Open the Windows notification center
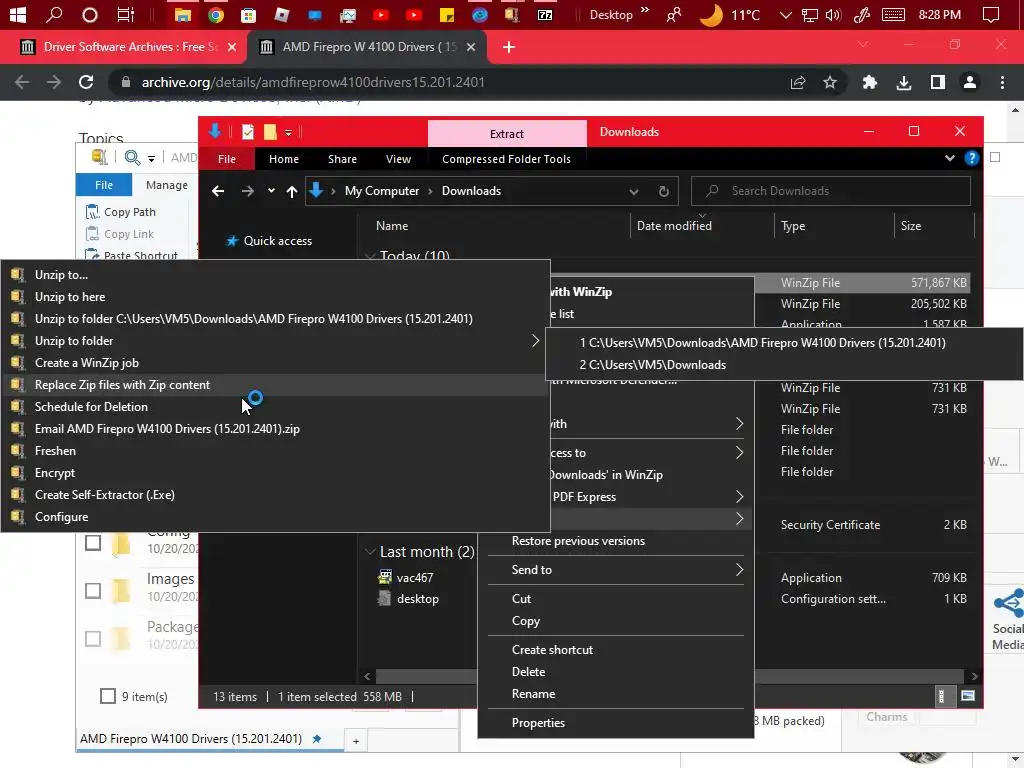 (x=991, y=14)
